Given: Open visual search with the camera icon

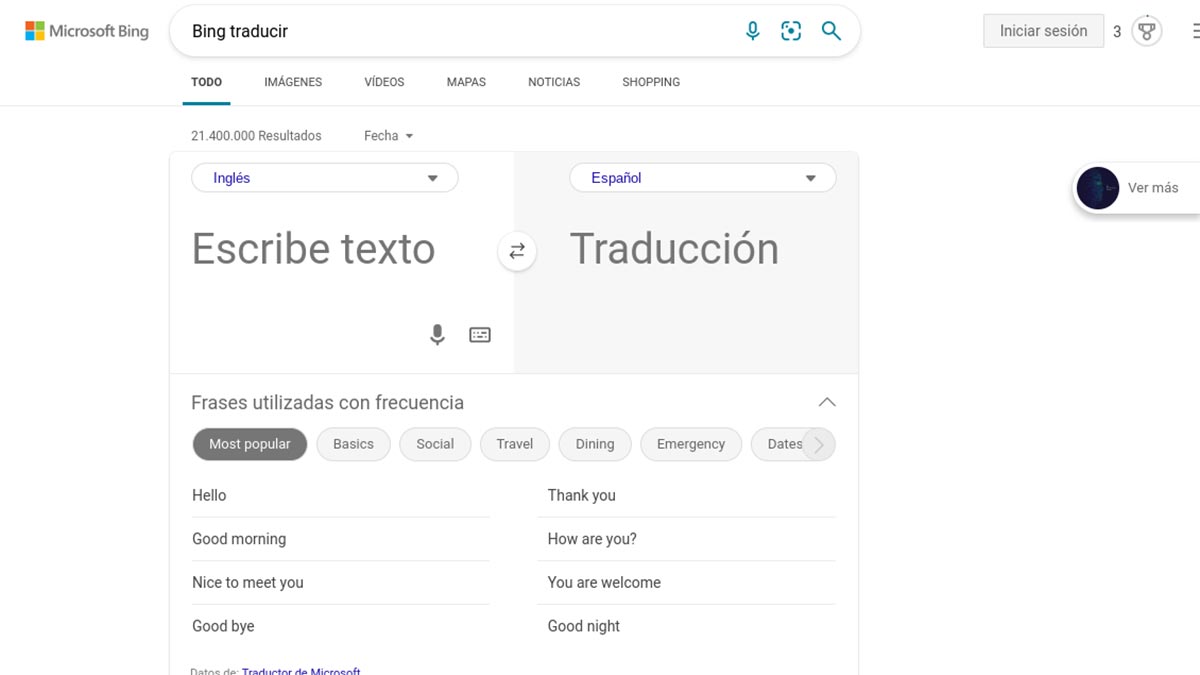Looking at the screenshot, I should pyautogui.click(x=791, y=31).
